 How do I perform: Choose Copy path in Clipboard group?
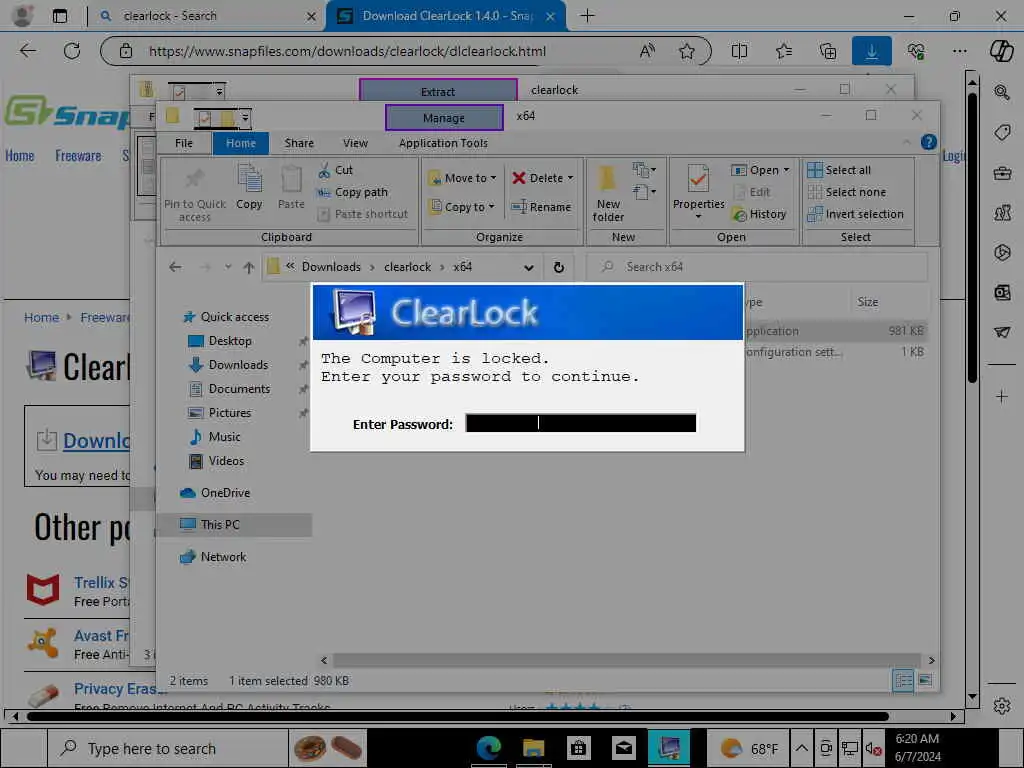pyautogui.click(x=353, y=192)
